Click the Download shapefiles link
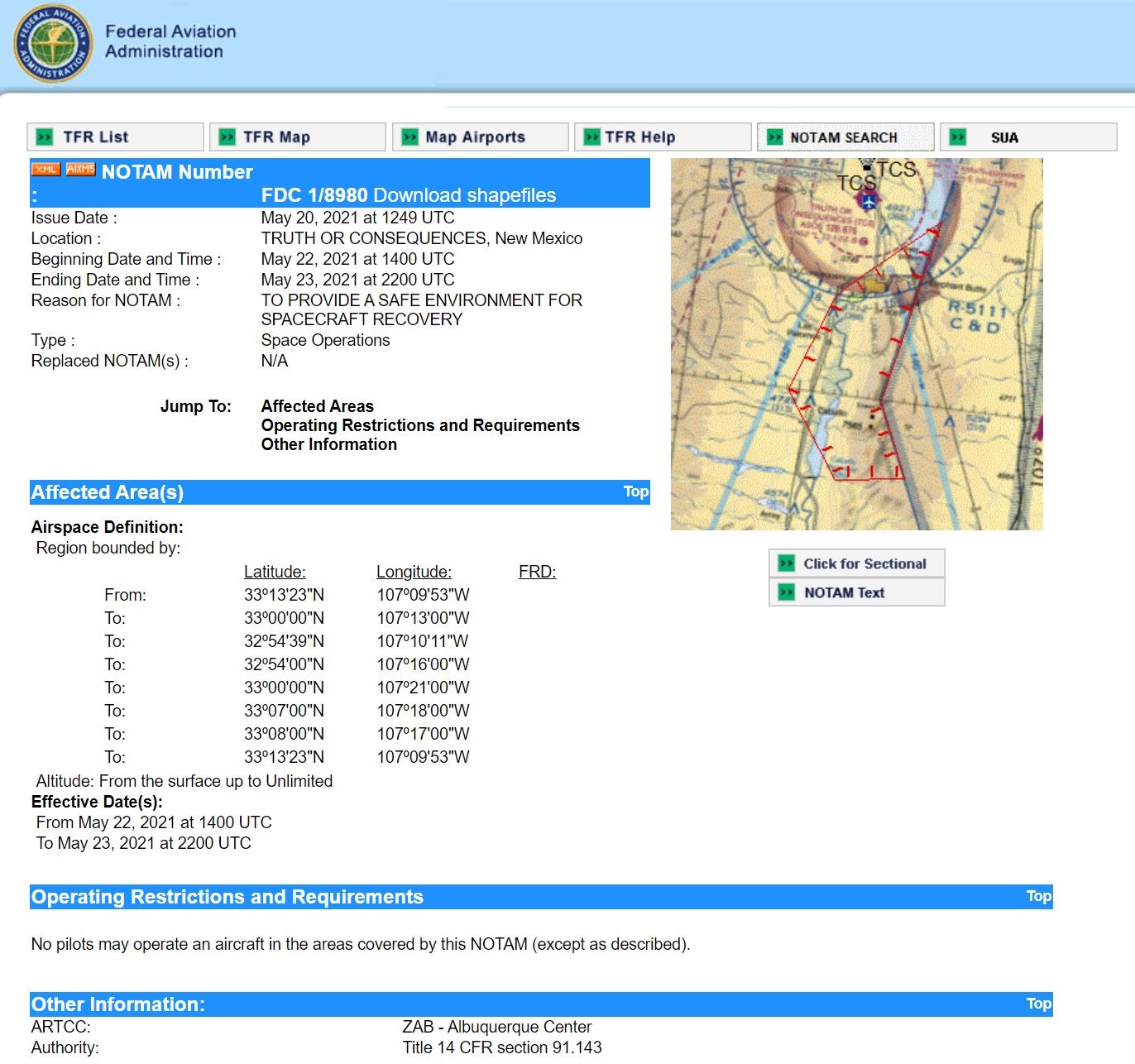 [465, 195]
